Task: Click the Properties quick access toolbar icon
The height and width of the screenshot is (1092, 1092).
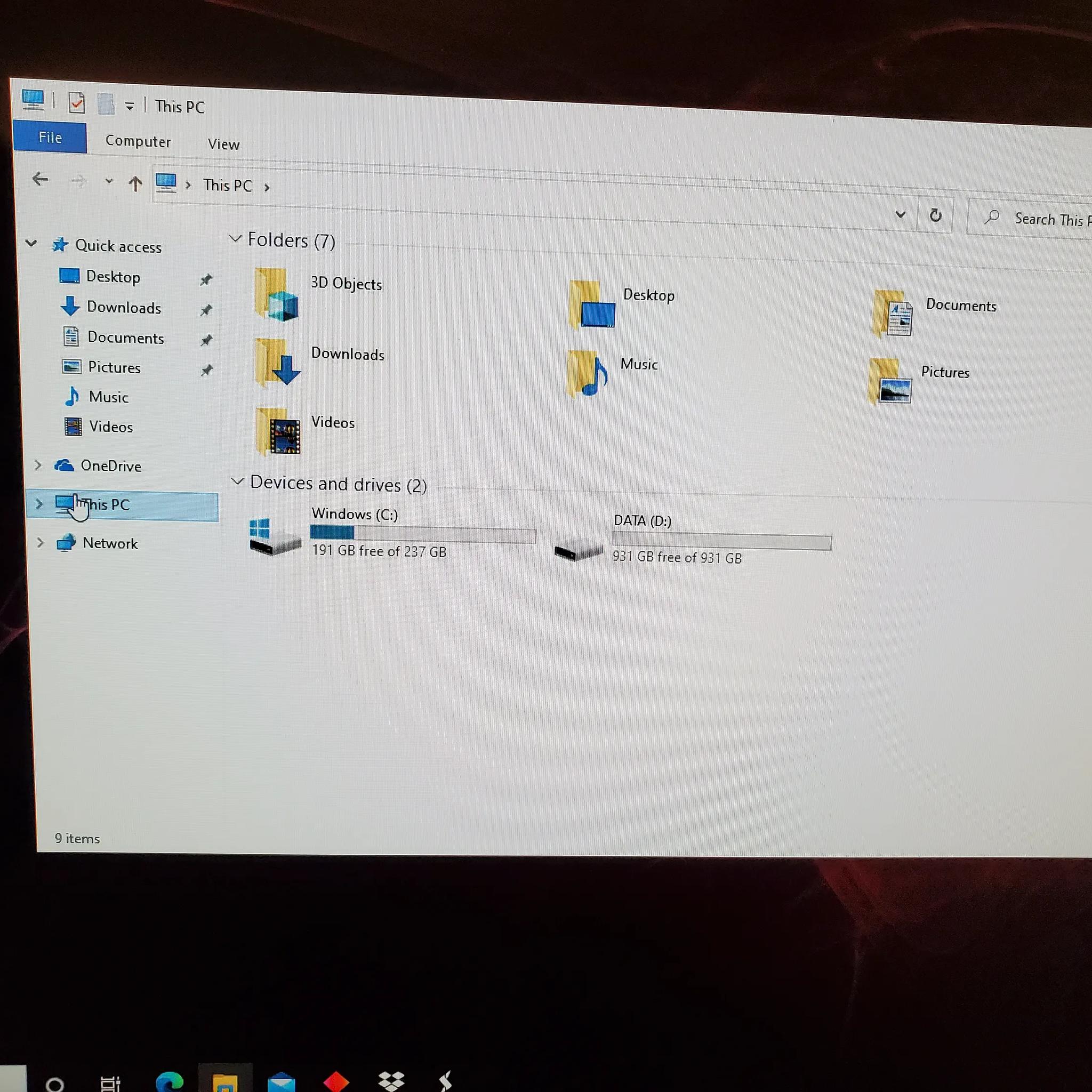Action: point(76,102)
